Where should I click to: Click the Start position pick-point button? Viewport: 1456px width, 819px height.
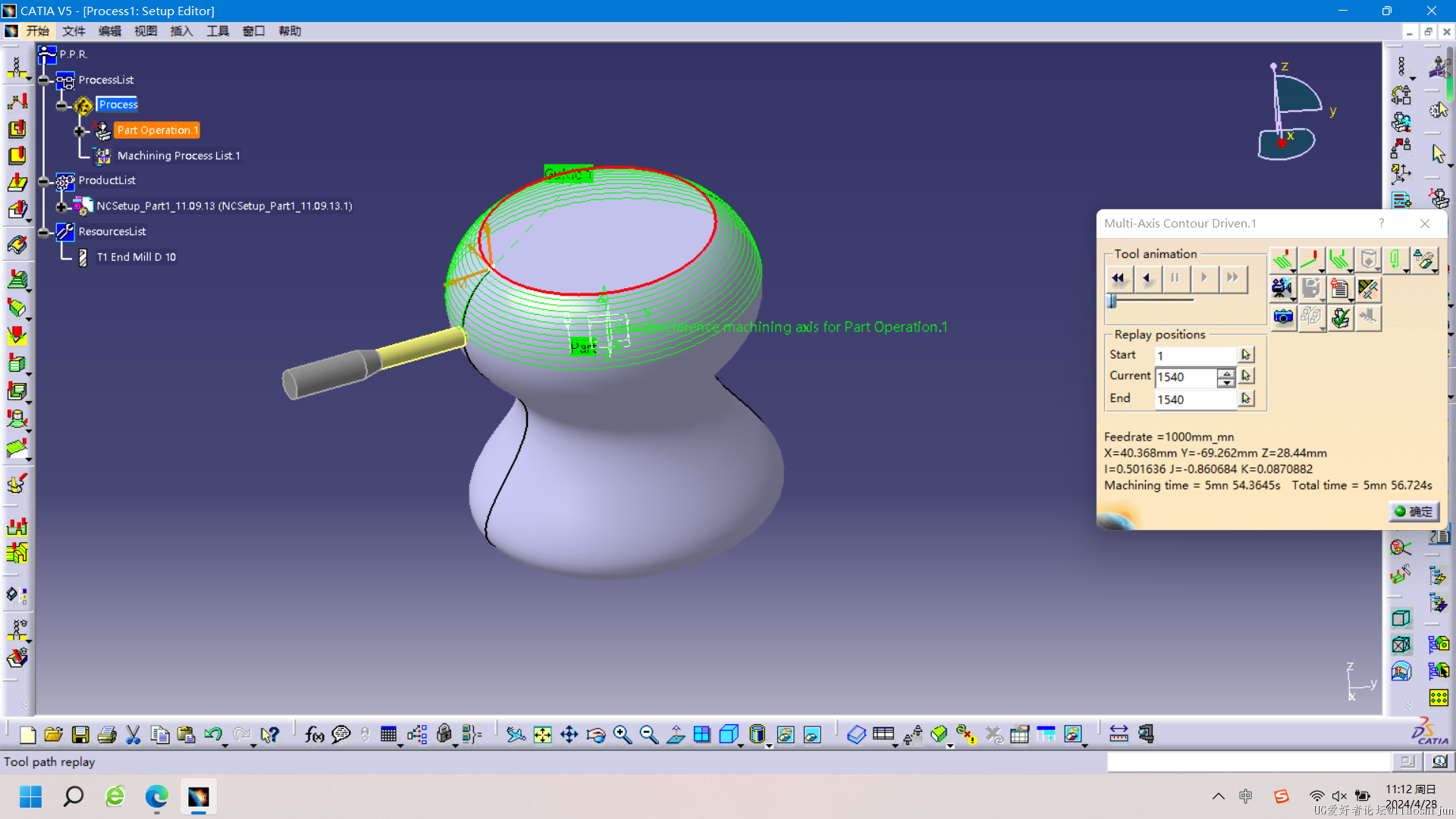[x=1246, y=355]
